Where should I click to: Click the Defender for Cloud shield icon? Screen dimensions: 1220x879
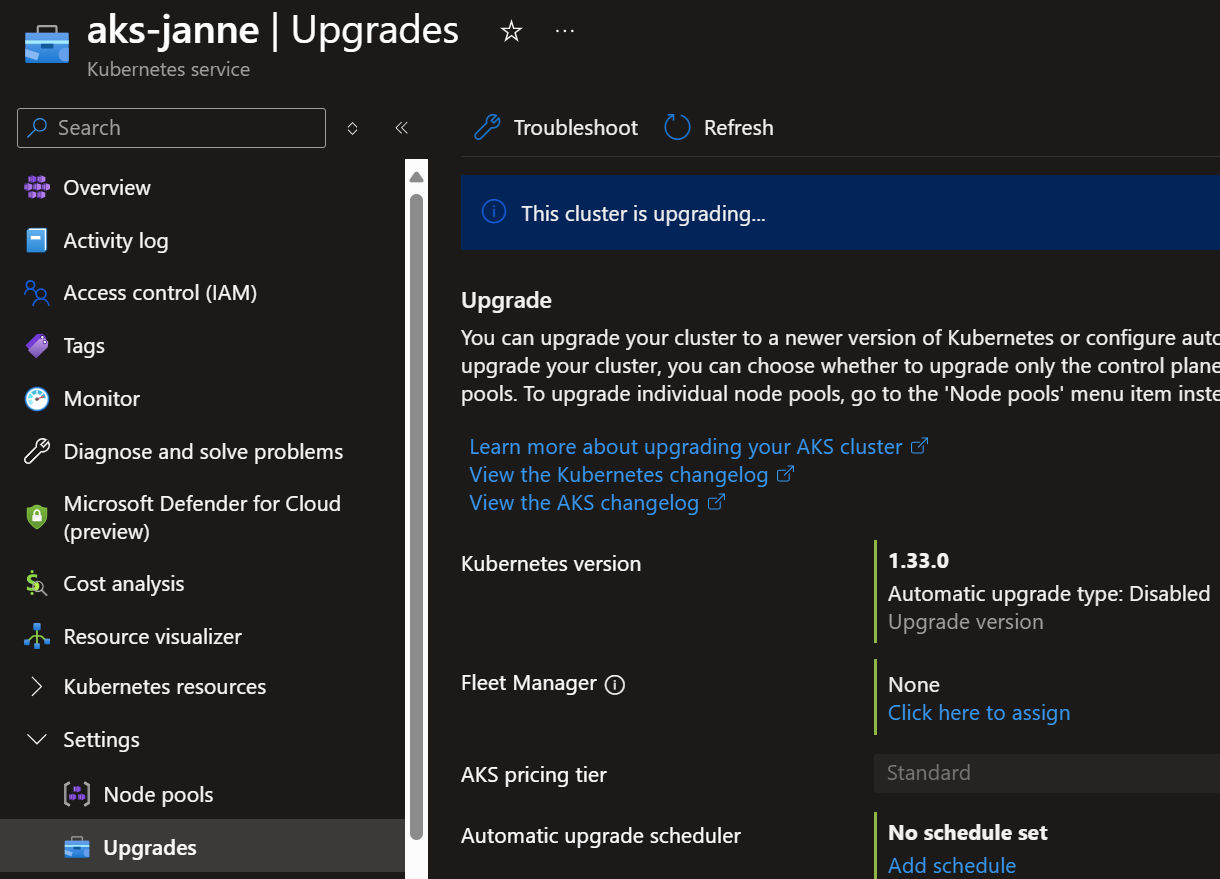tap(37, 517)
